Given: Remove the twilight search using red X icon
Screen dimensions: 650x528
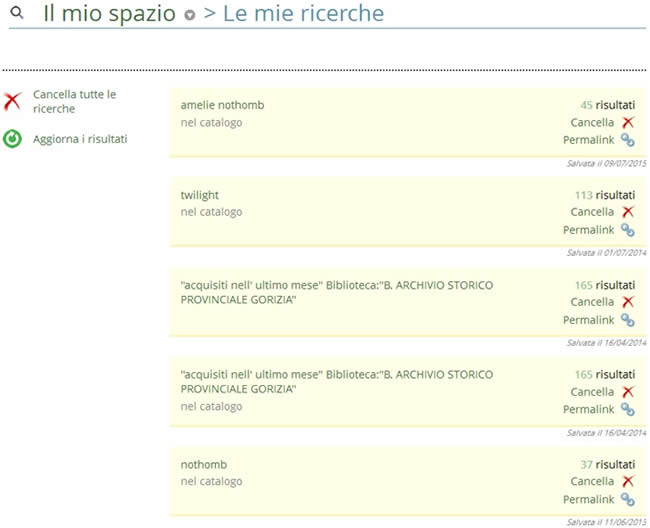Looking at the screenshot, I should [x=628, y=212].
